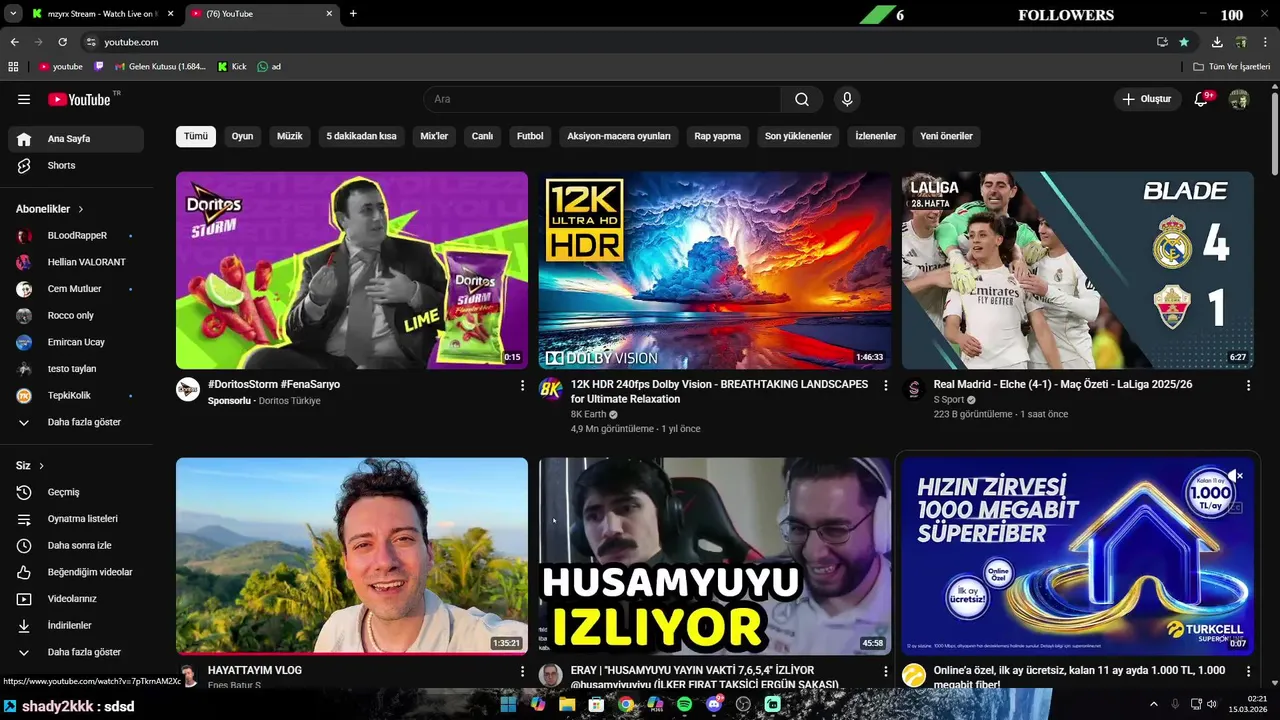The image size is (1280, 720).
Task: Open options for Real Madrid video
Action: (x=1248, y=385)
